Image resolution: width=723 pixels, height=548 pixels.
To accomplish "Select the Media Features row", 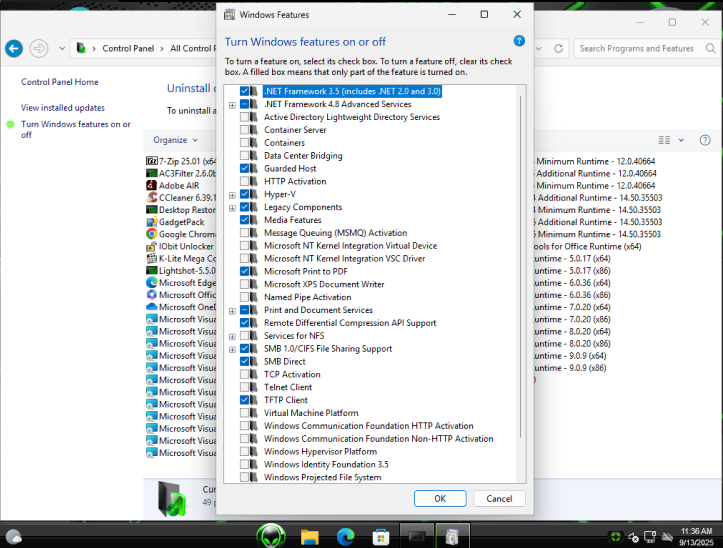I will (x=292, y=220).
